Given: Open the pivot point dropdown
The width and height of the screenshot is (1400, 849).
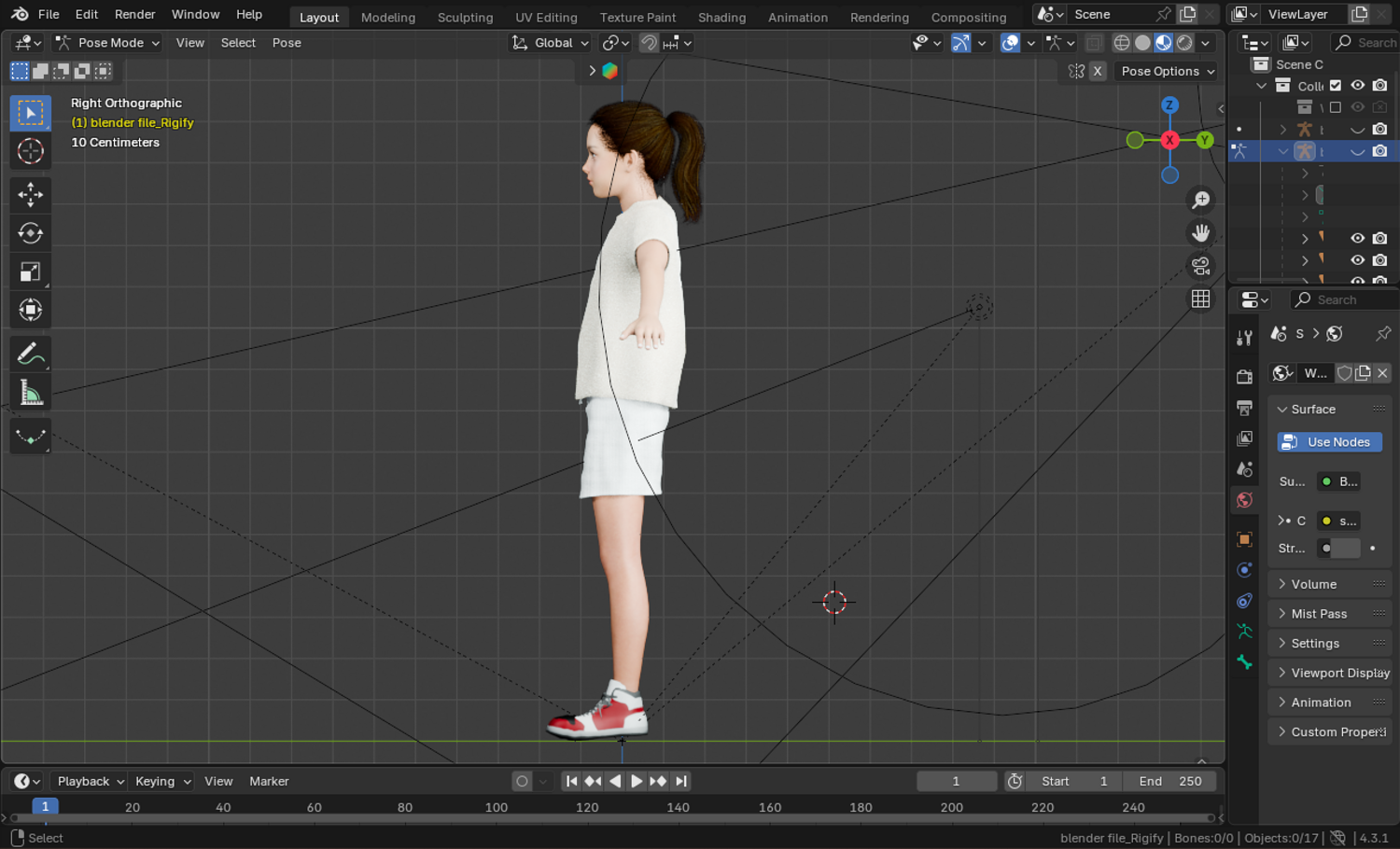Looking at the screenshot, I should click(615, 43).
